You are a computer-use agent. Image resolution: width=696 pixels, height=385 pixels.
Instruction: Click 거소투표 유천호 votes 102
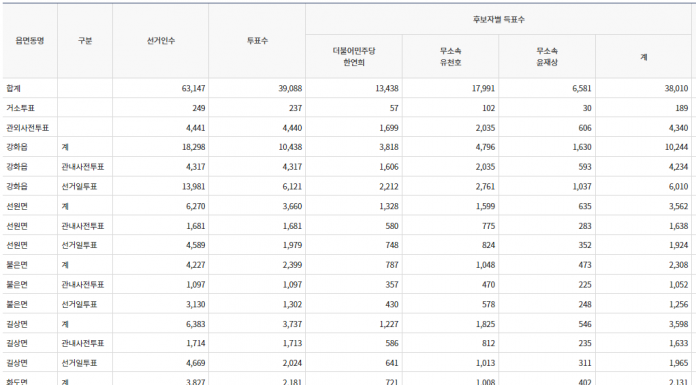(489, 108)
